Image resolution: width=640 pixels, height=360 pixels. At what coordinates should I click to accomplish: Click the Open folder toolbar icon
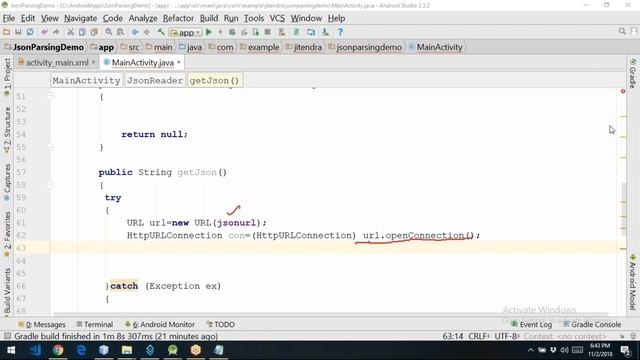pos(7,32)
